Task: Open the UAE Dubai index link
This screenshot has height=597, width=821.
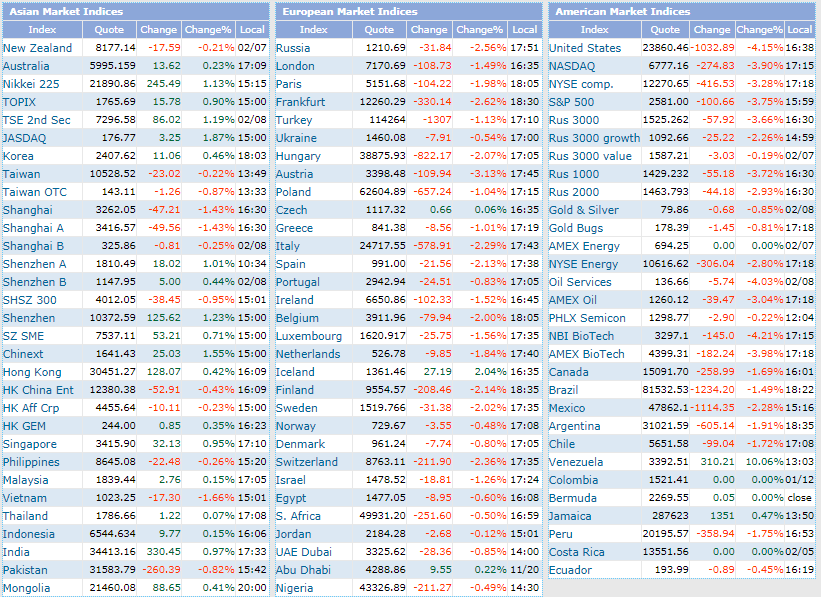Action: 304,552
